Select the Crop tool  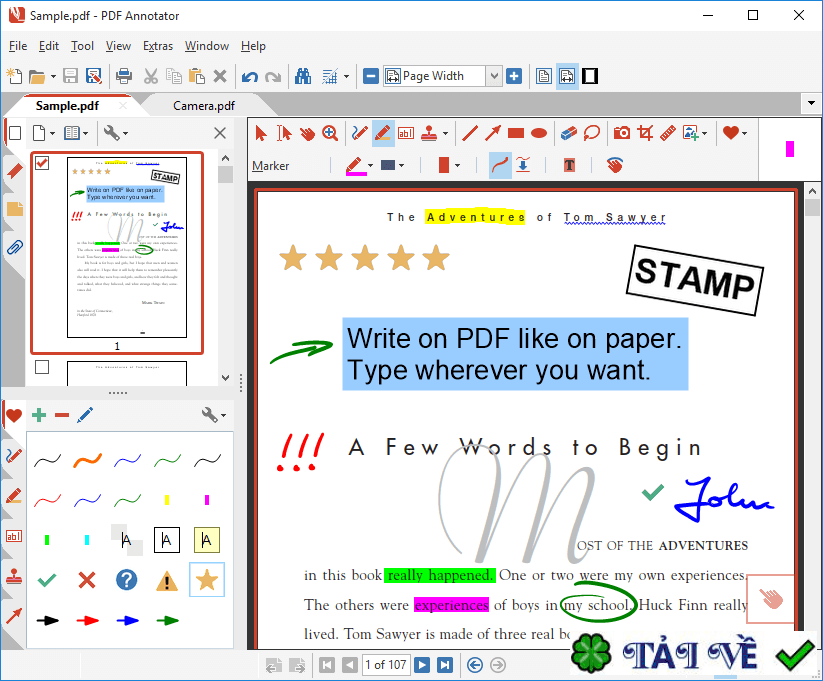[x=645, y=133]
